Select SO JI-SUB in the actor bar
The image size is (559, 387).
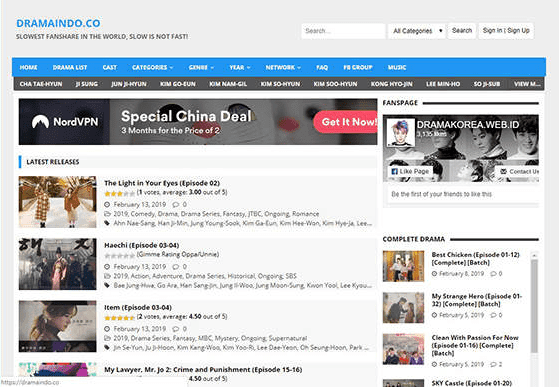point(487,84)
